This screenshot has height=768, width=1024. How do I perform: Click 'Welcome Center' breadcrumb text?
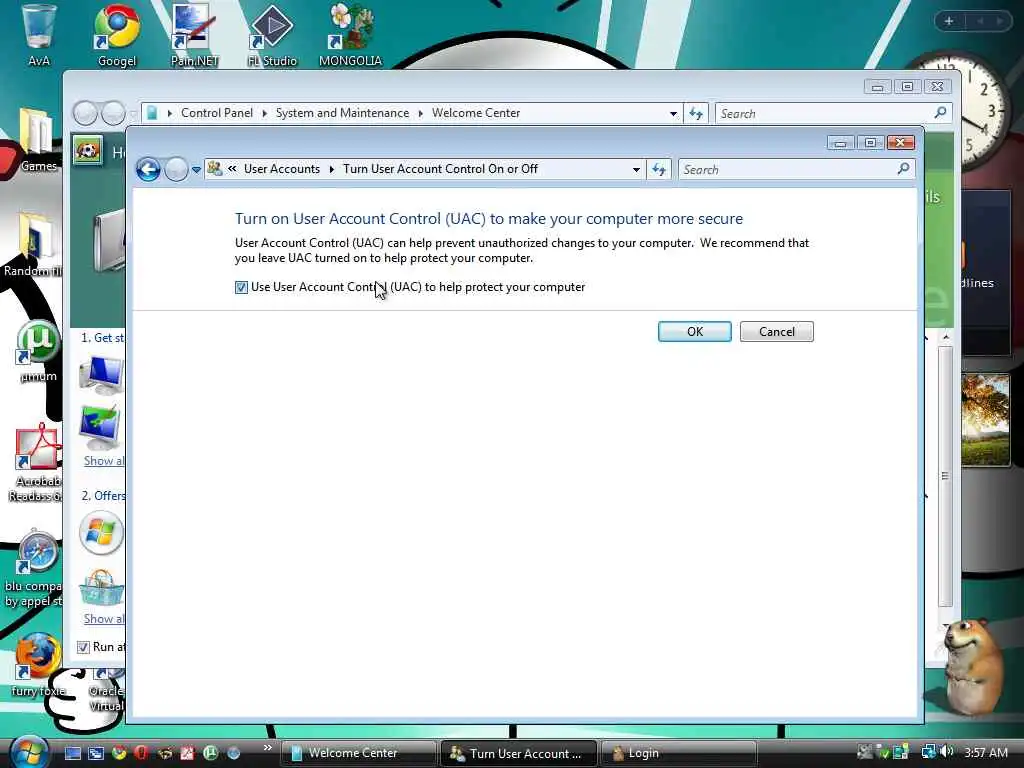click(x=476, y=113)
